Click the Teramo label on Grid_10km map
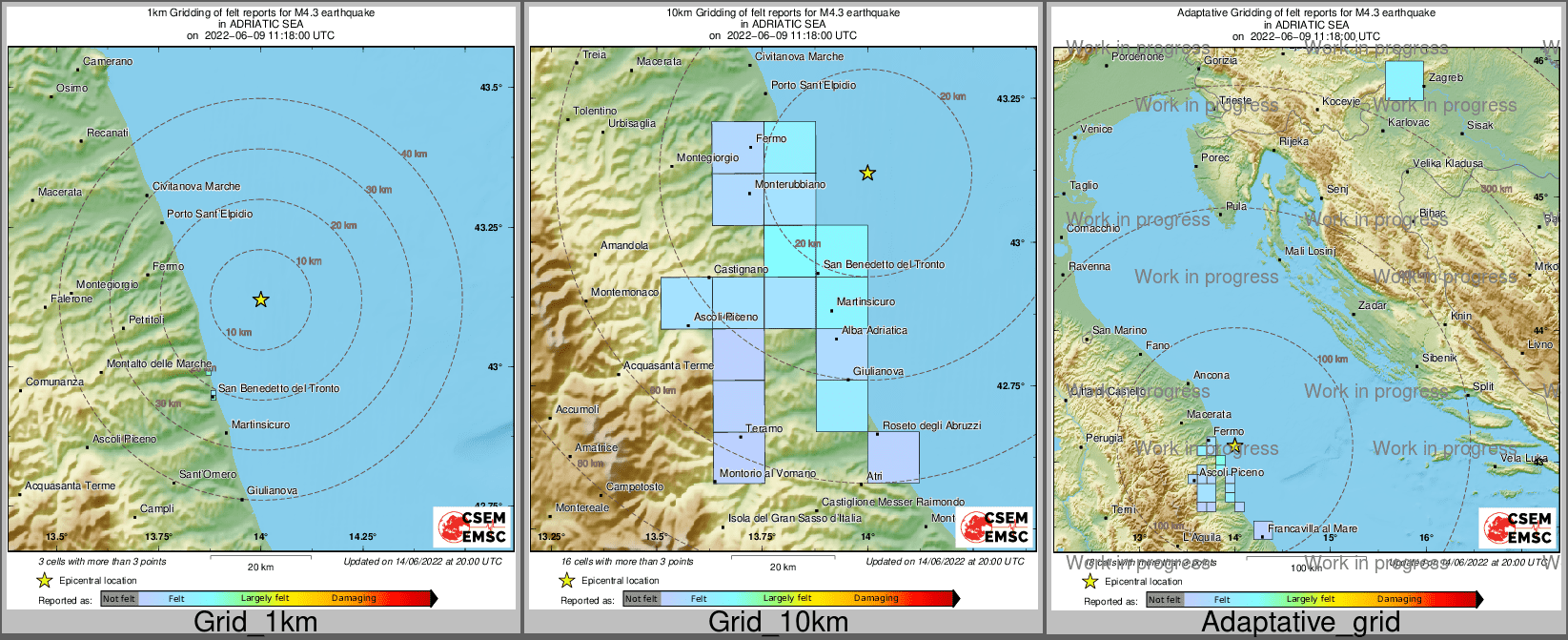This screenshot has width=1568, height=640. 764,428
